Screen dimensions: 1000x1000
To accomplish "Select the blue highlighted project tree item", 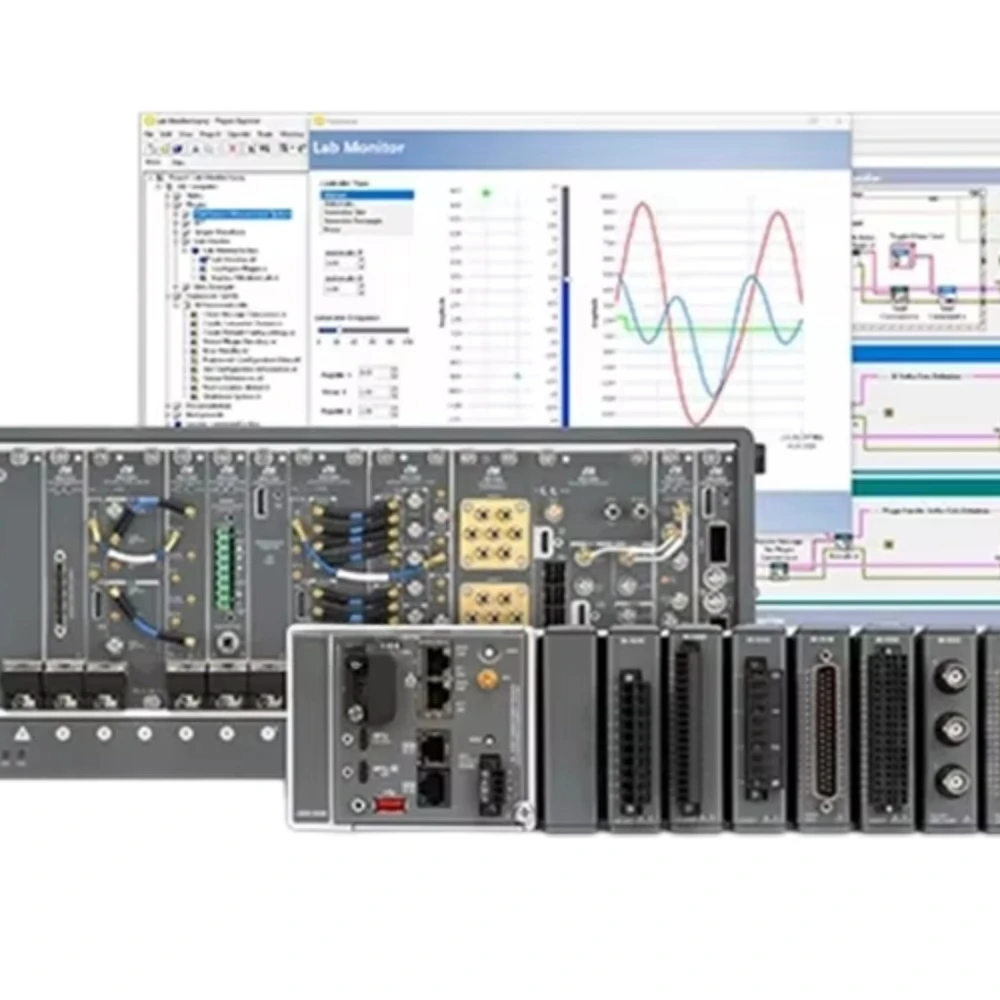I will 242,214.
